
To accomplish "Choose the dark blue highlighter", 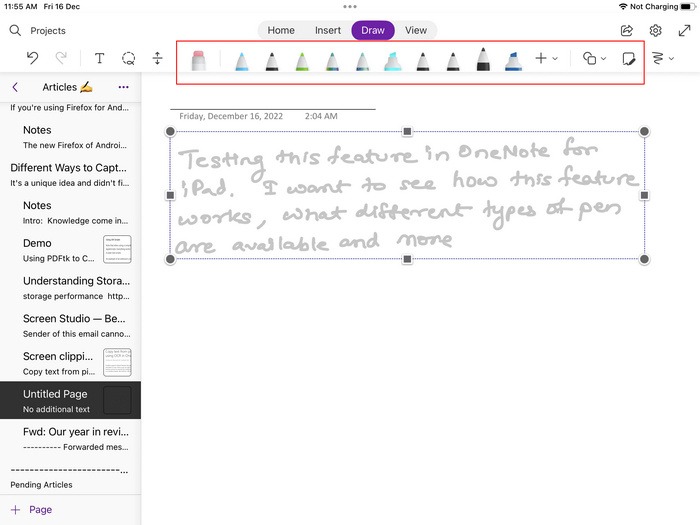I will [x=513, y=61].
